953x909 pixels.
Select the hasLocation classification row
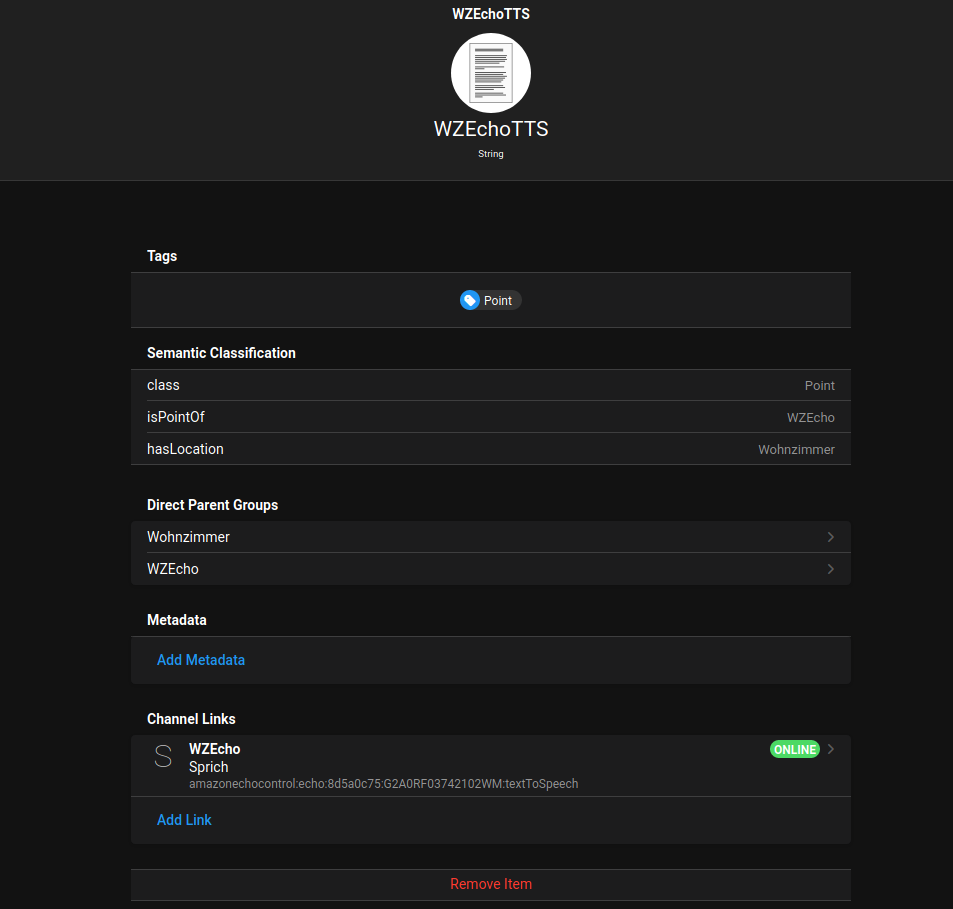[490, 449]
